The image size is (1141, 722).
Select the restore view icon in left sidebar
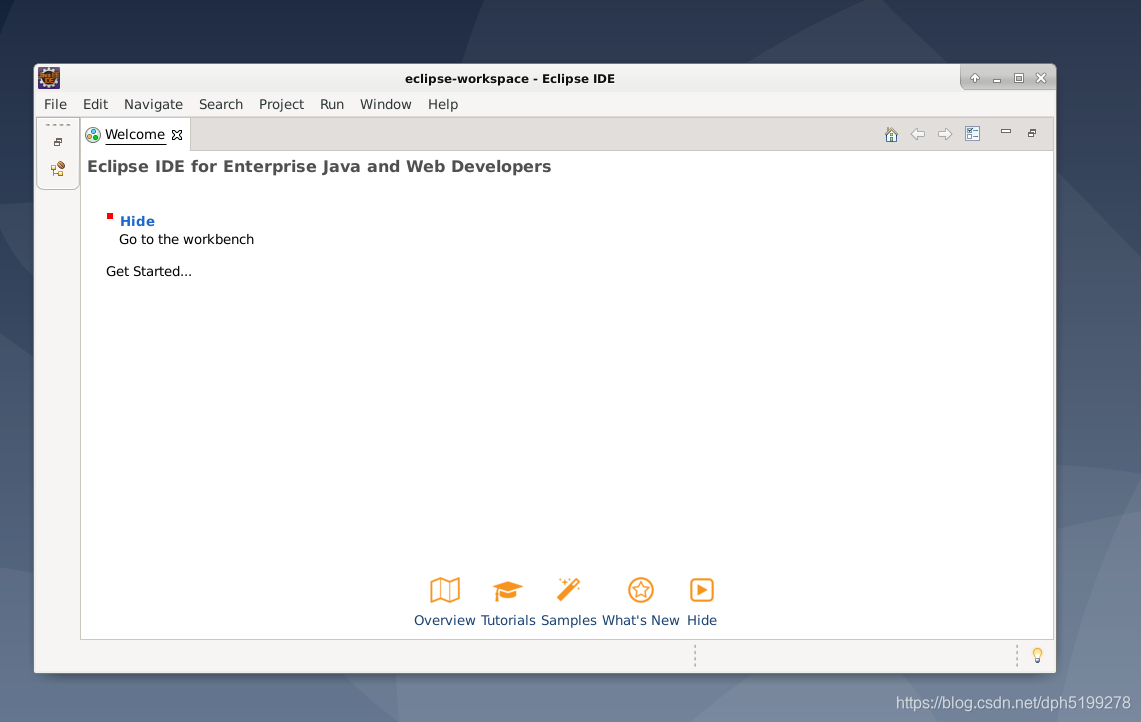[57, 142]
